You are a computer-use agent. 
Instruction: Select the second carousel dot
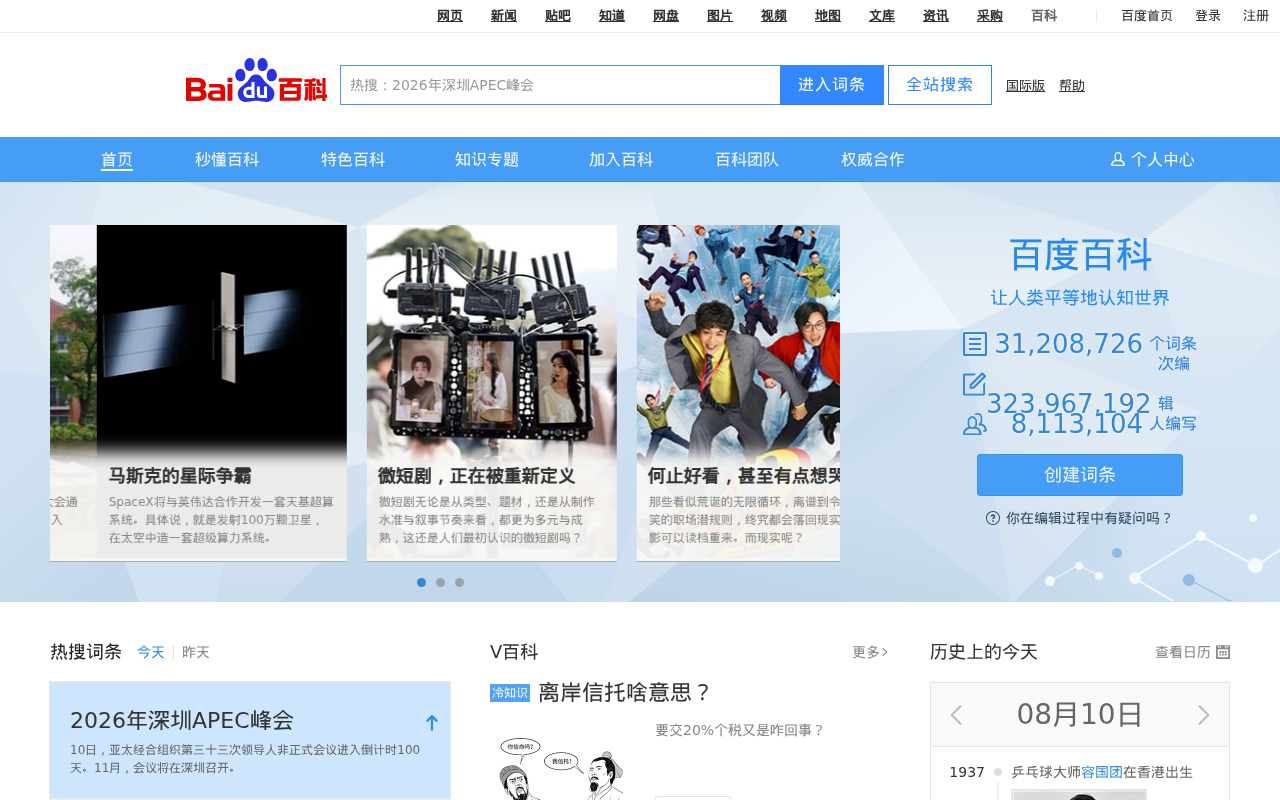click(x=441, y=582)
